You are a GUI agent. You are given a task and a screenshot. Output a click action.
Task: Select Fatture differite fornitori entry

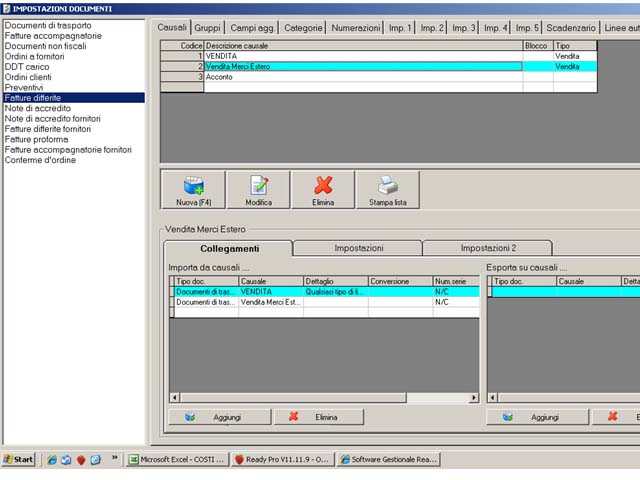(74, 129)
